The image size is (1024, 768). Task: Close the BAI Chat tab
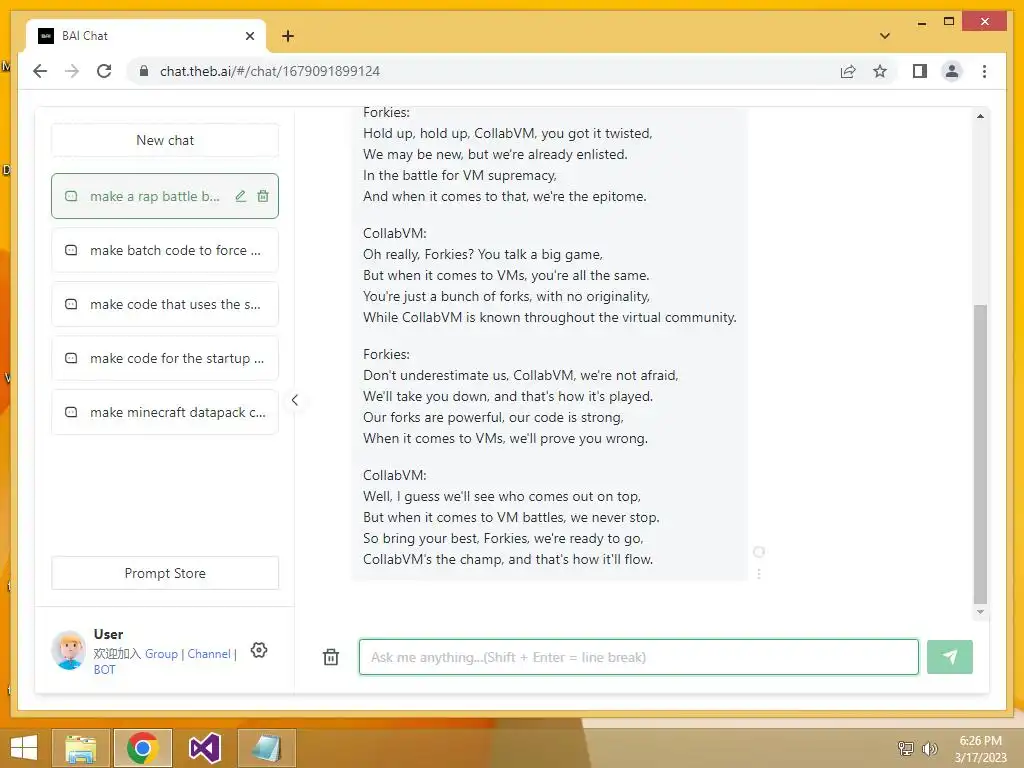point(249,36)
